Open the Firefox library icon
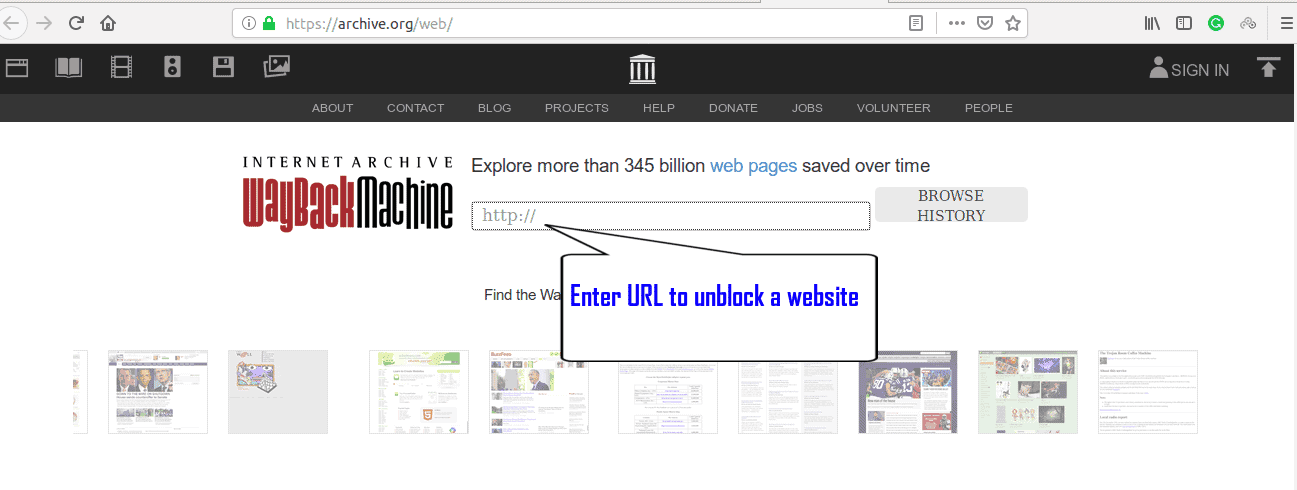This screenshot has width=1297, height=490. point(1152,23)
